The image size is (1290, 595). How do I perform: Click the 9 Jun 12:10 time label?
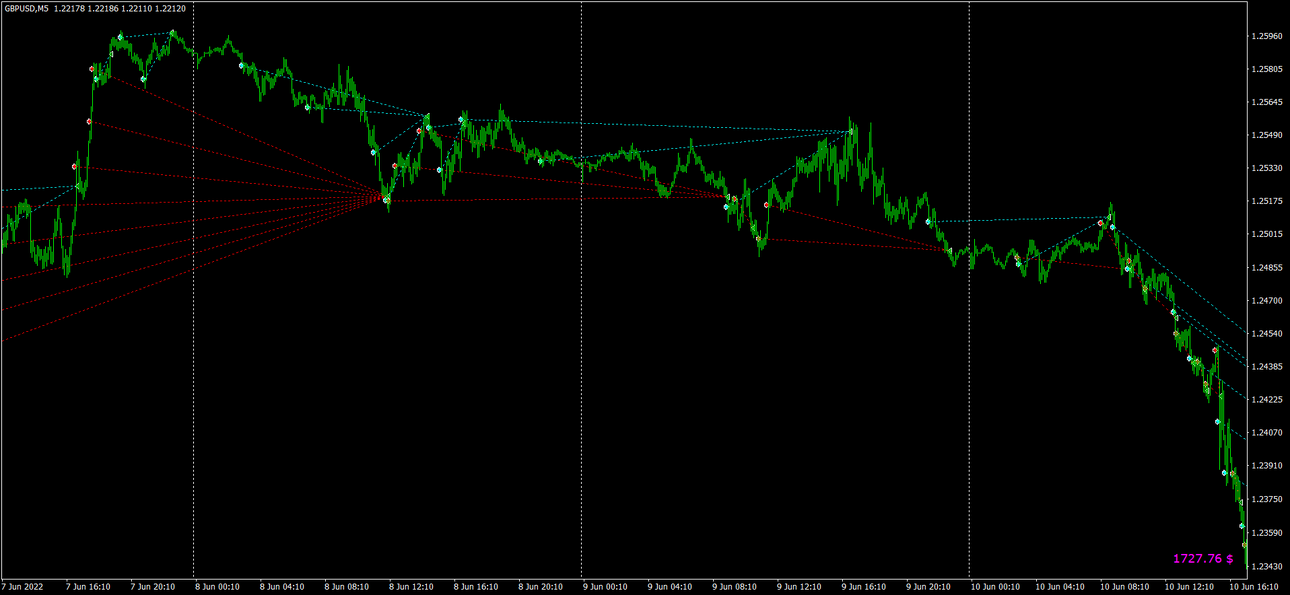point(800,587)
